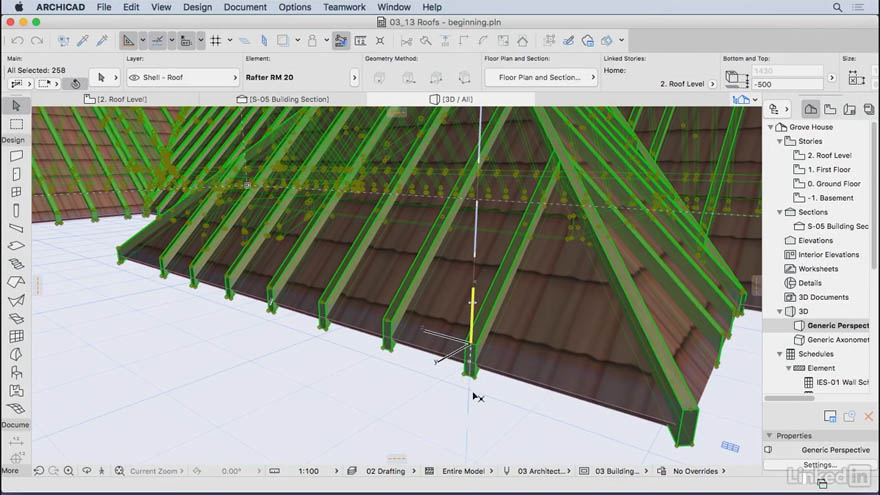Screen dimensions: 880x495
Task: Select 1. First Floor in the navigator
Action: coord(829,169)
